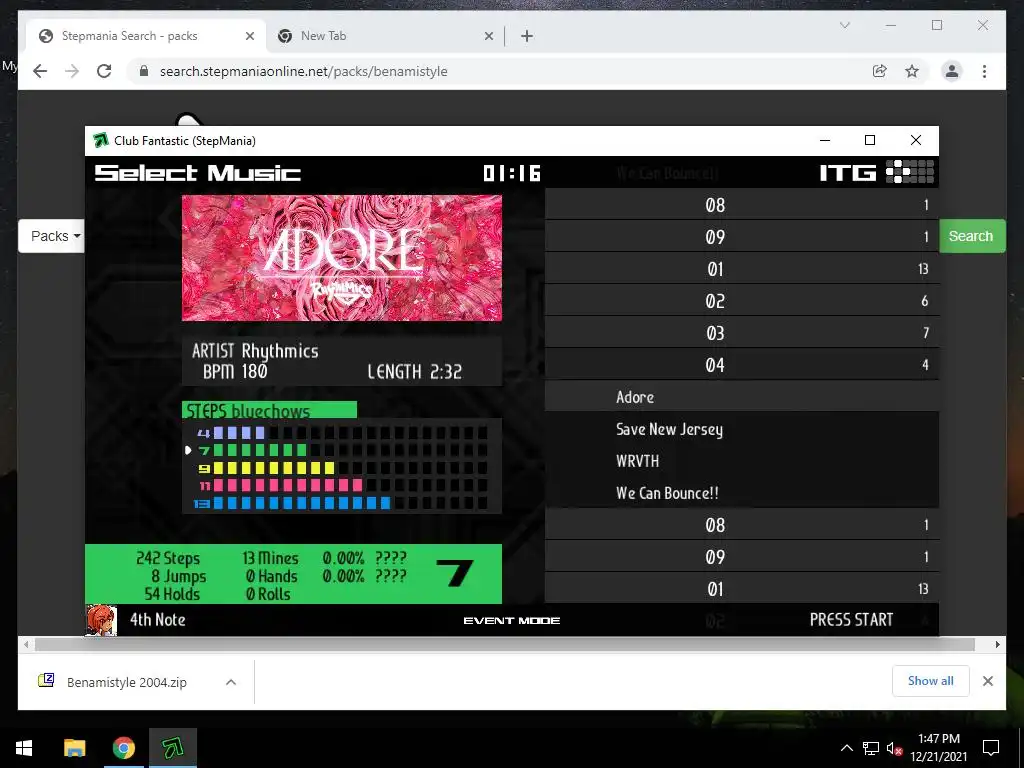Click the browser forward arrow
This screenshot has height=768, width=1024.
pyautogui.click(x=72, y=71)
